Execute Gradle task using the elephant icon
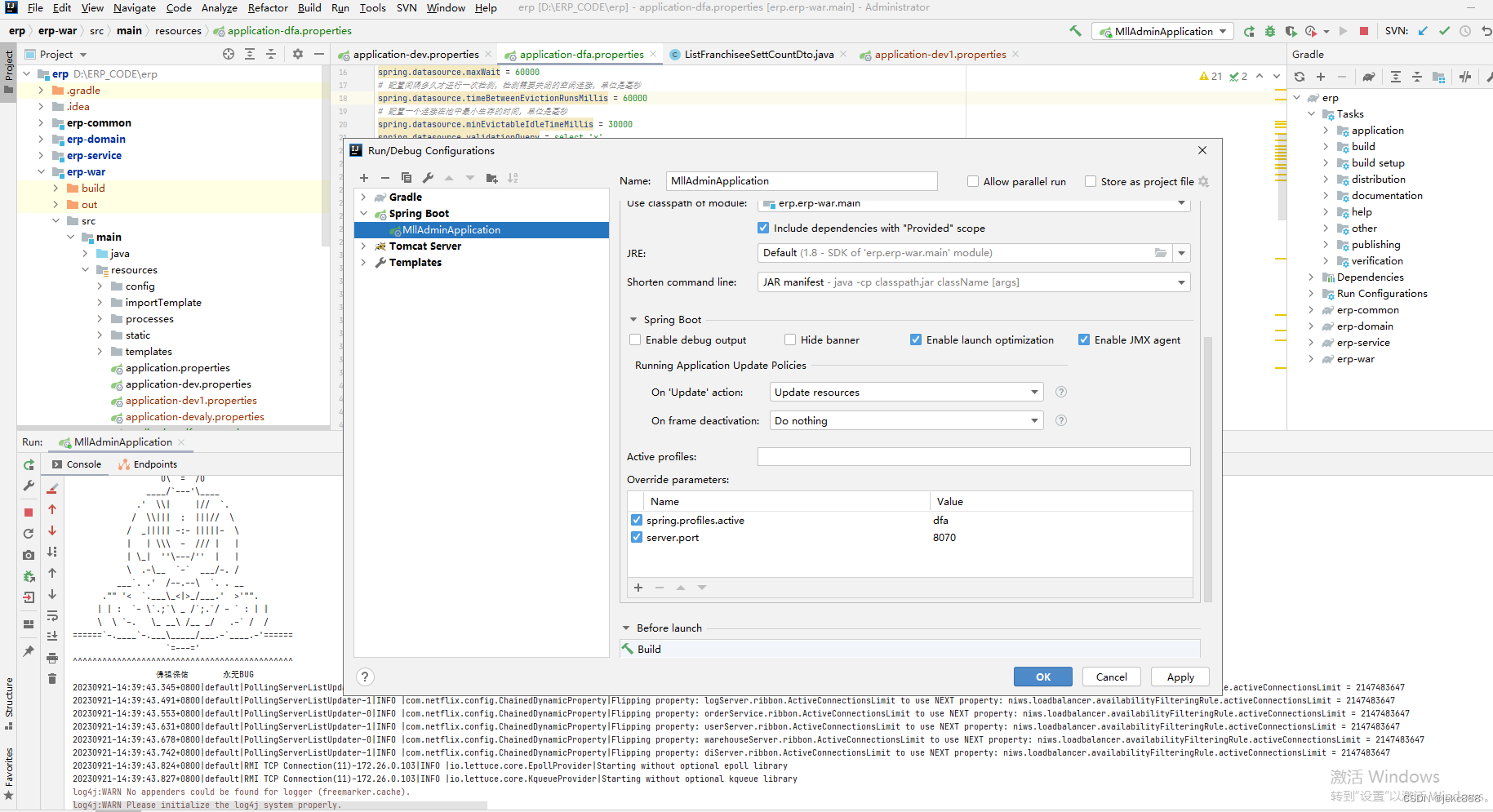 point(1369,77)
